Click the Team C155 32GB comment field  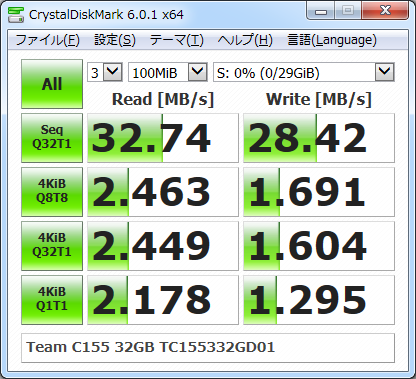208,348
